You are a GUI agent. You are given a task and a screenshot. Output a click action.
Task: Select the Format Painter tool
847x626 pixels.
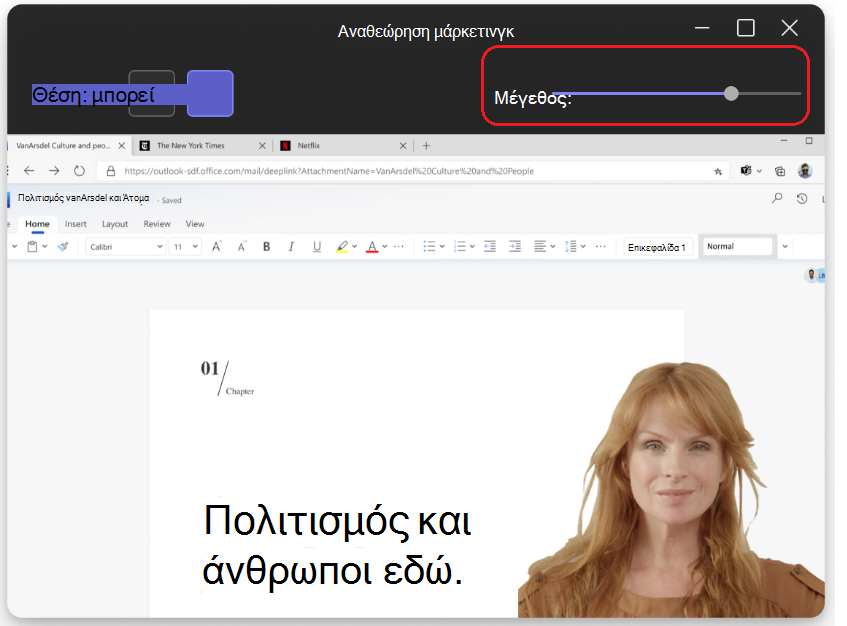click(63, 246)
